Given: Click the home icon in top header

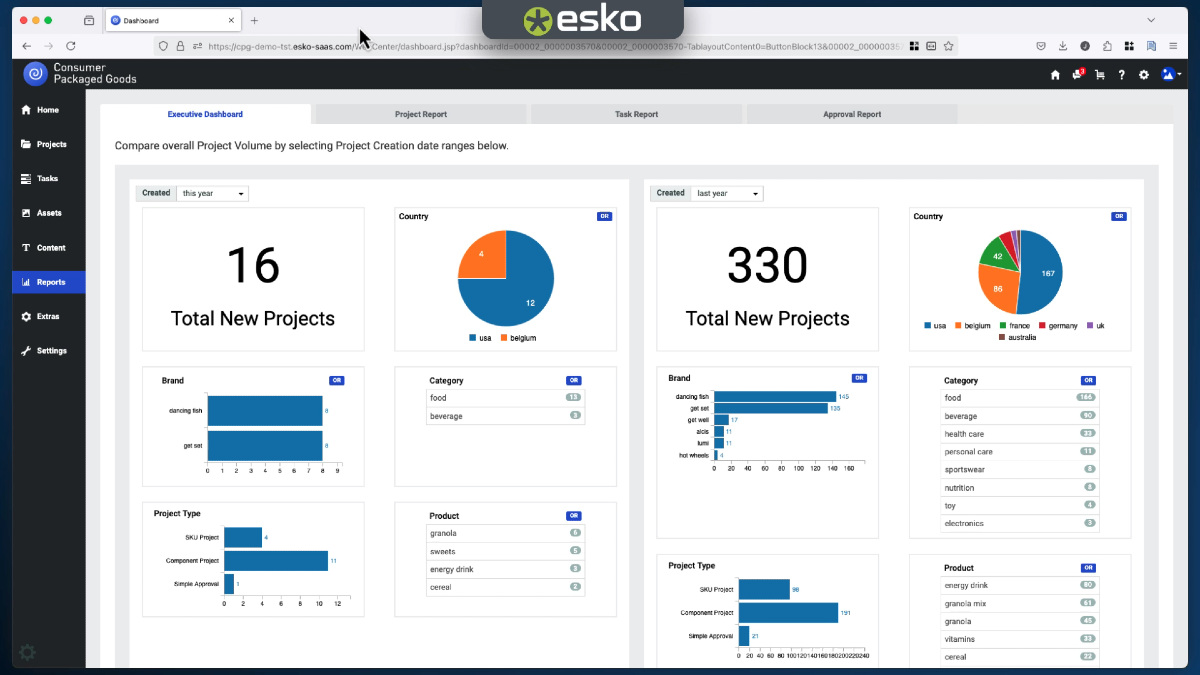Looking at the screenshot, I should click(x=1055, y=75).
